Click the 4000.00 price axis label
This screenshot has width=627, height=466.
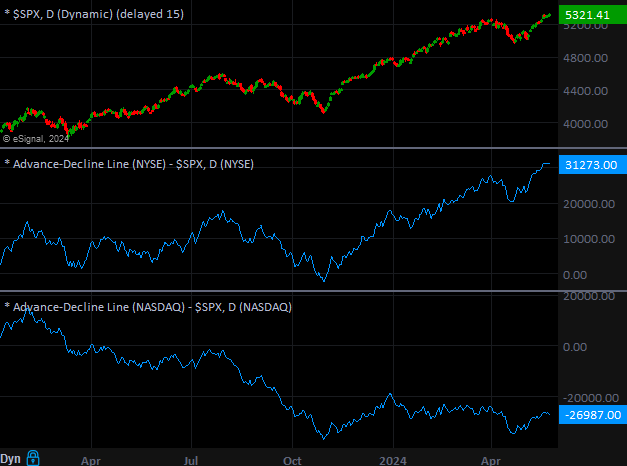point(585,124)
